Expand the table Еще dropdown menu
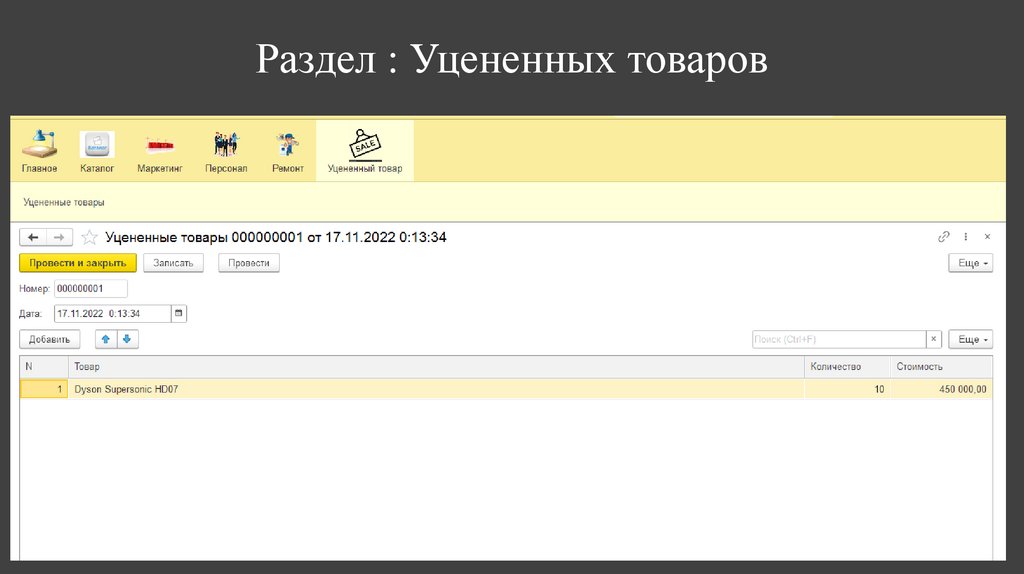The height and width of the screenshot is (574, 1024). pos(970,340)
